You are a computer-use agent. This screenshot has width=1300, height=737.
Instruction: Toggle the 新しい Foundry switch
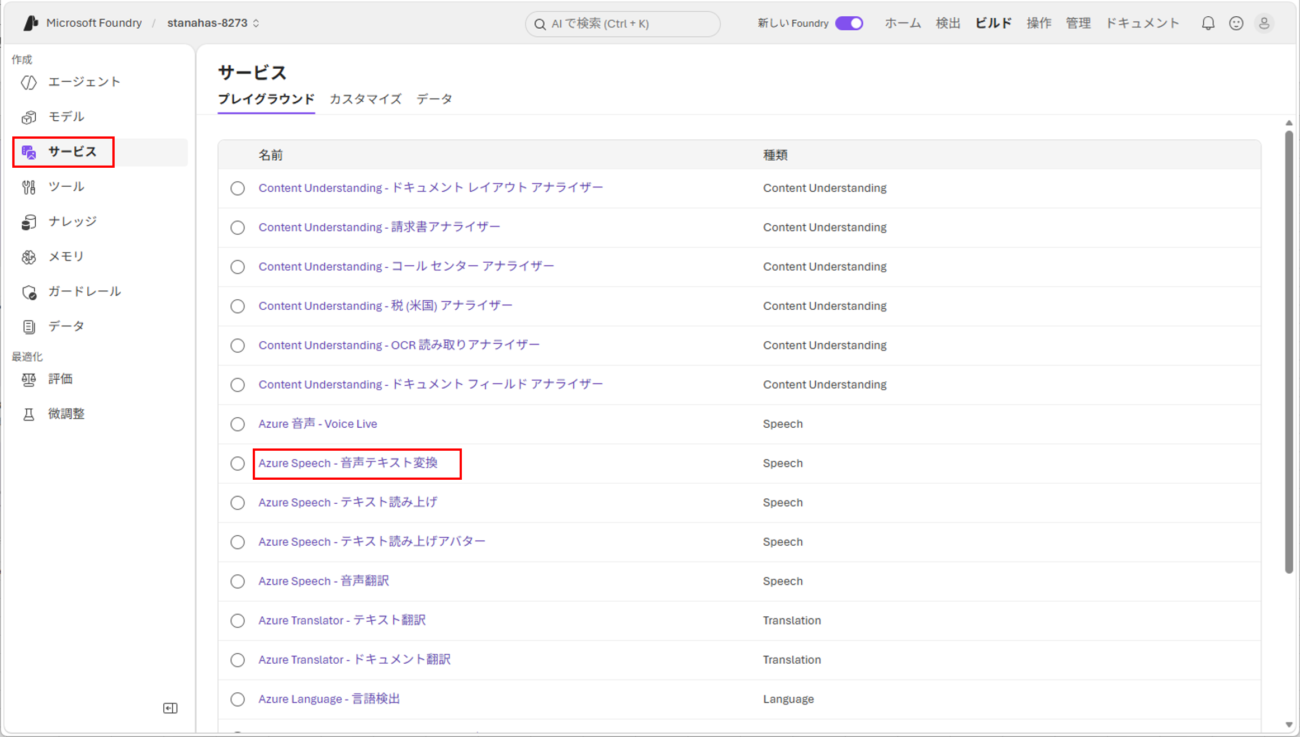pyautogui.click(x=849, y=23)
